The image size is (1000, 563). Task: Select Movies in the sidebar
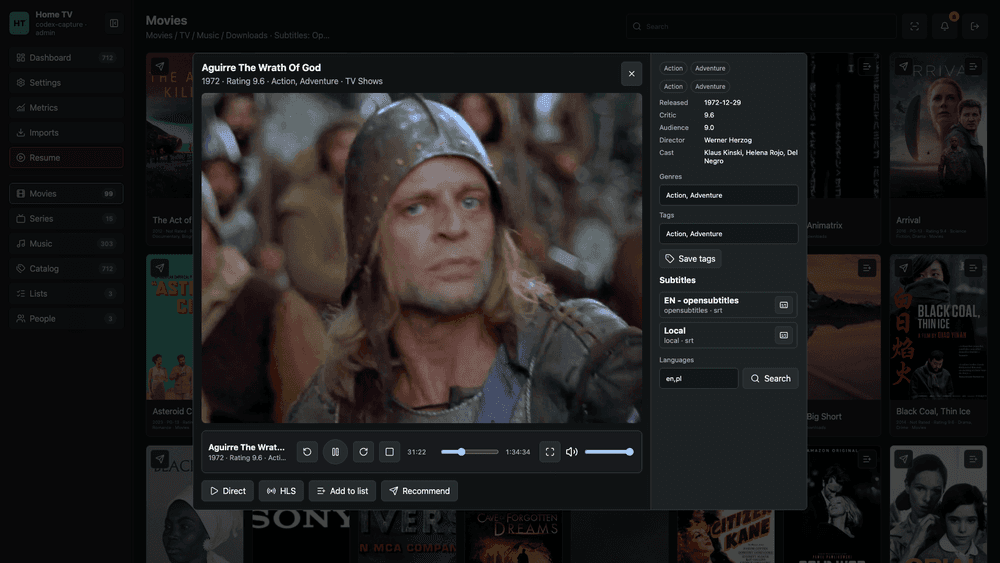tap(66, 194)
